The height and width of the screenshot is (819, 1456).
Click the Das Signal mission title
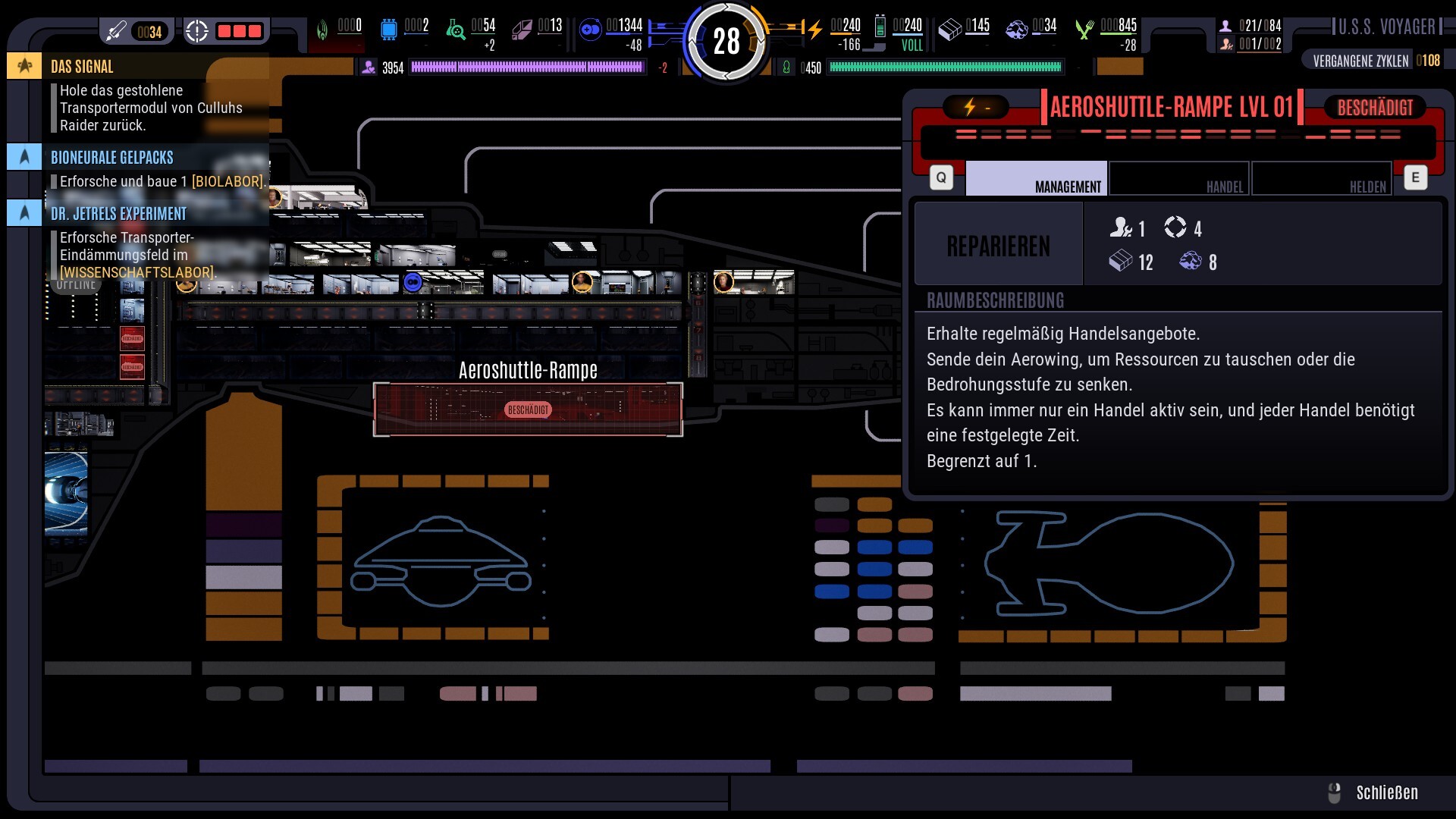pos(82,67)
